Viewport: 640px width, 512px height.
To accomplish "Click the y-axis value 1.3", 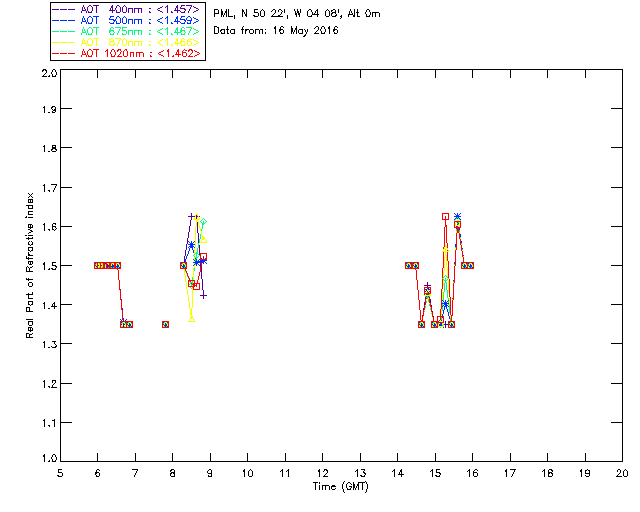I will coord(49,345).
